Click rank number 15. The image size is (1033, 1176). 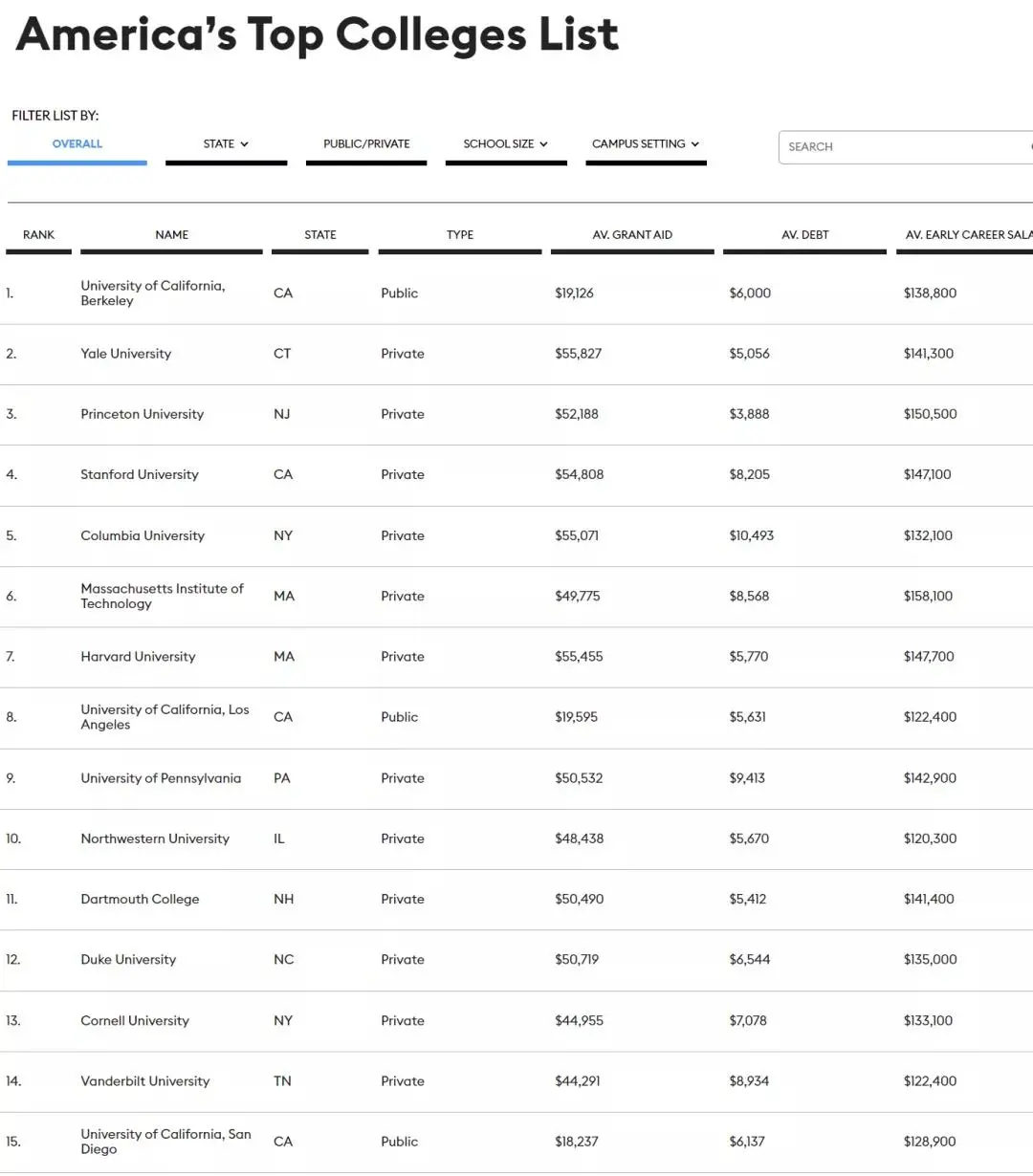(13, 1142)
